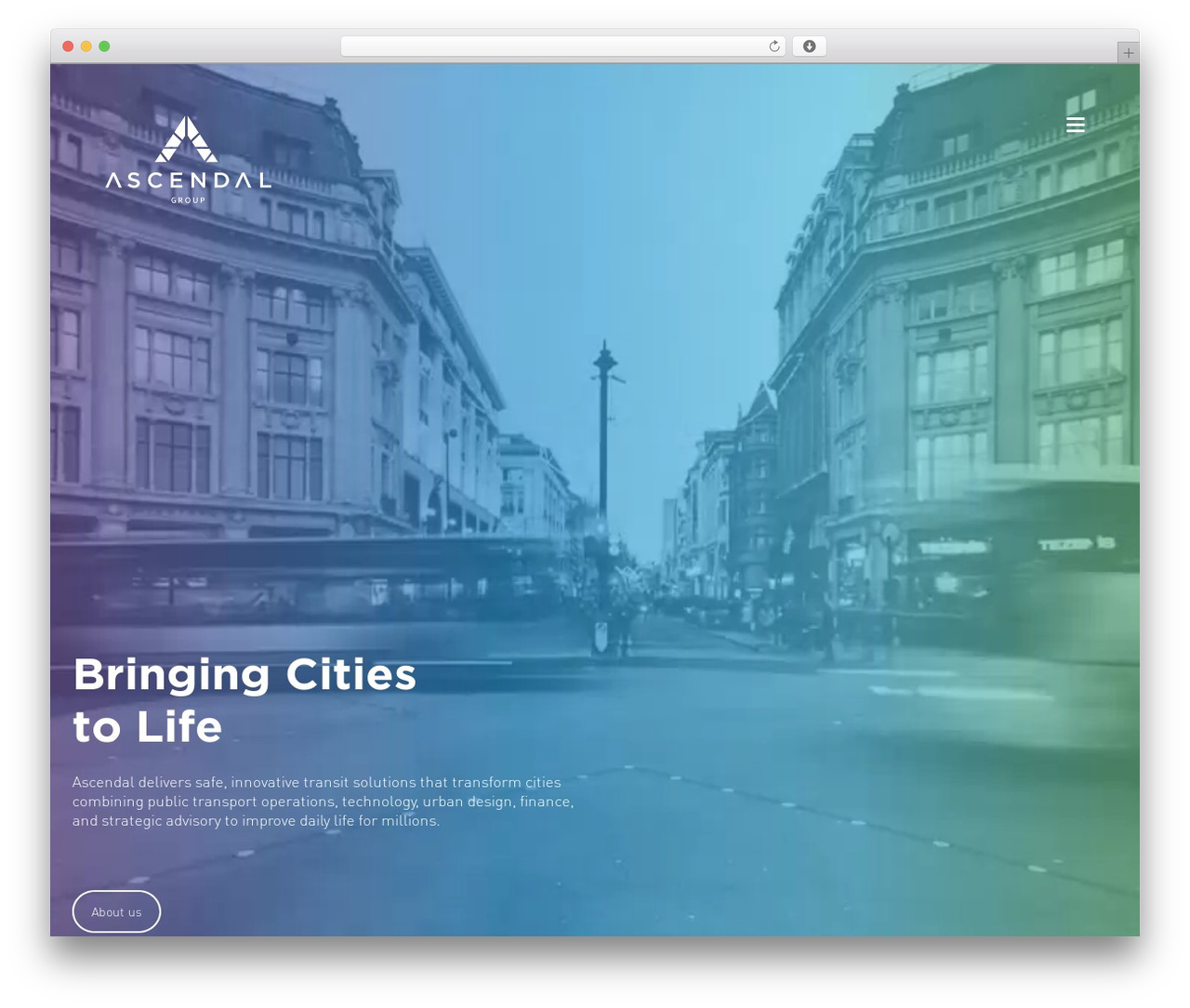Reload the page with the refresh icon
The image size is (1190, 1008).
point(774,46)
